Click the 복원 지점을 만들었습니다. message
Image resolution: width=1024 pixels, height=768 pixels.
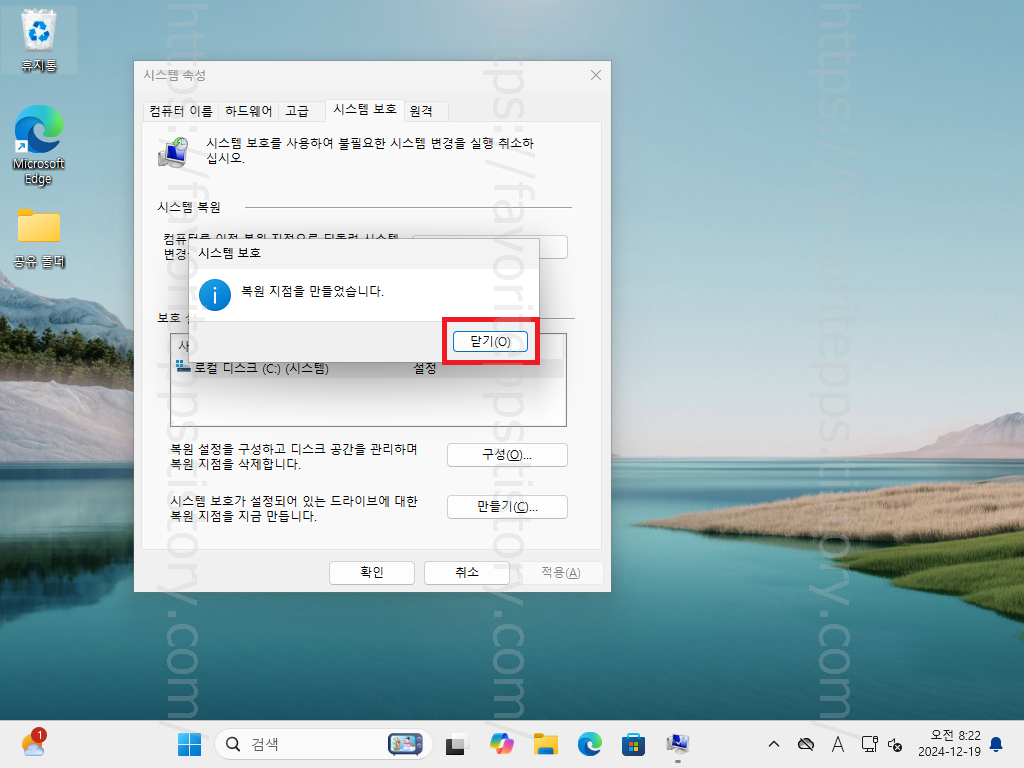tap(312, 291)
